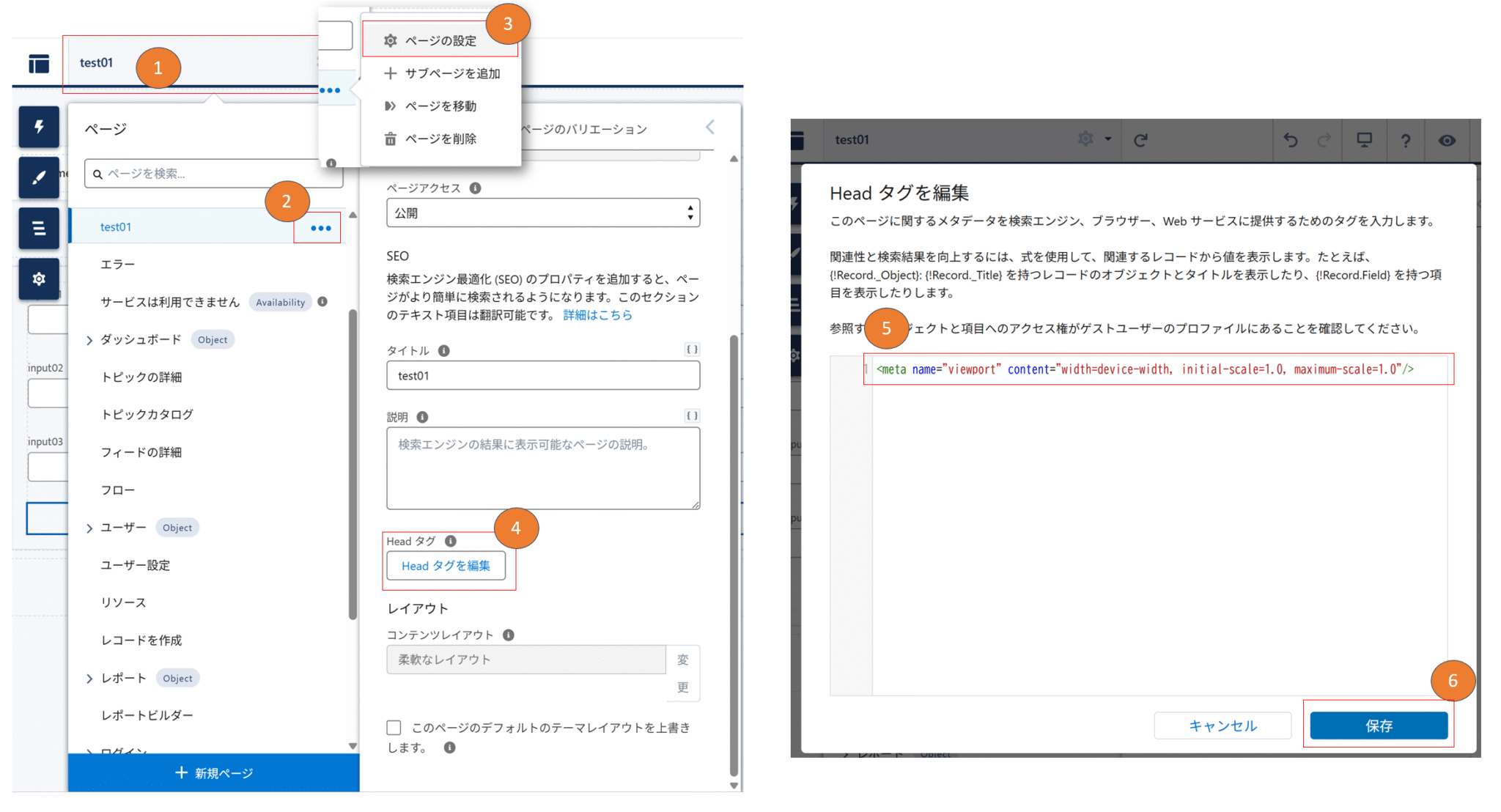The height and width of the screenshot is (812, 1501).
Task: Click the 新規ページ button at bottom
Action: [214, 772]
